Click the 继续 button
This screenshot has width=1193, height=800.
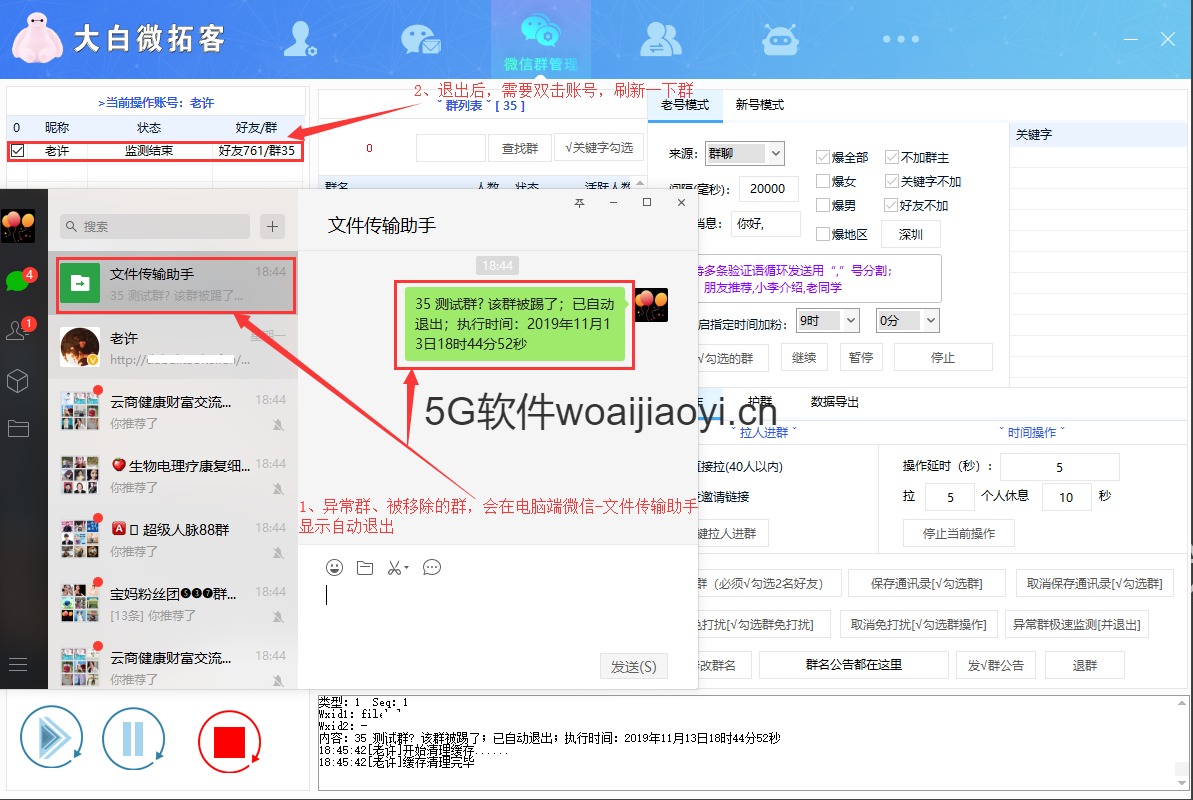(x=804, y=358)
